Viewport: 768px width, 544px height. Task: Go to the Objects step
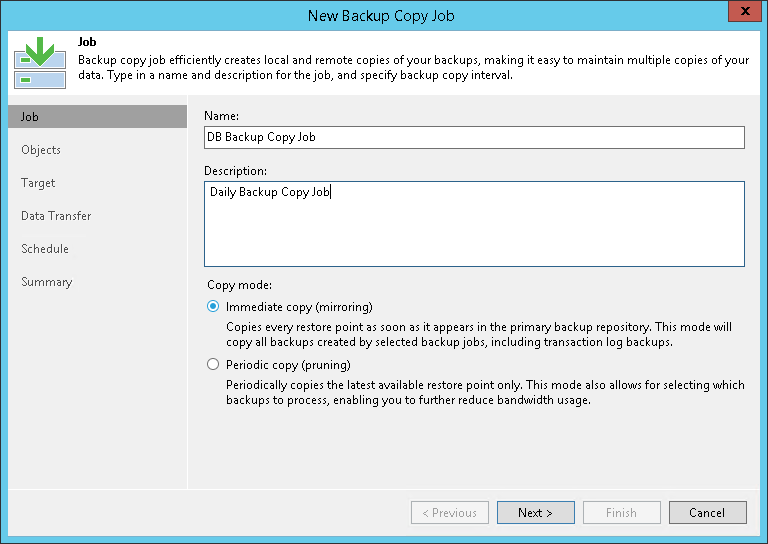point(41,150)
